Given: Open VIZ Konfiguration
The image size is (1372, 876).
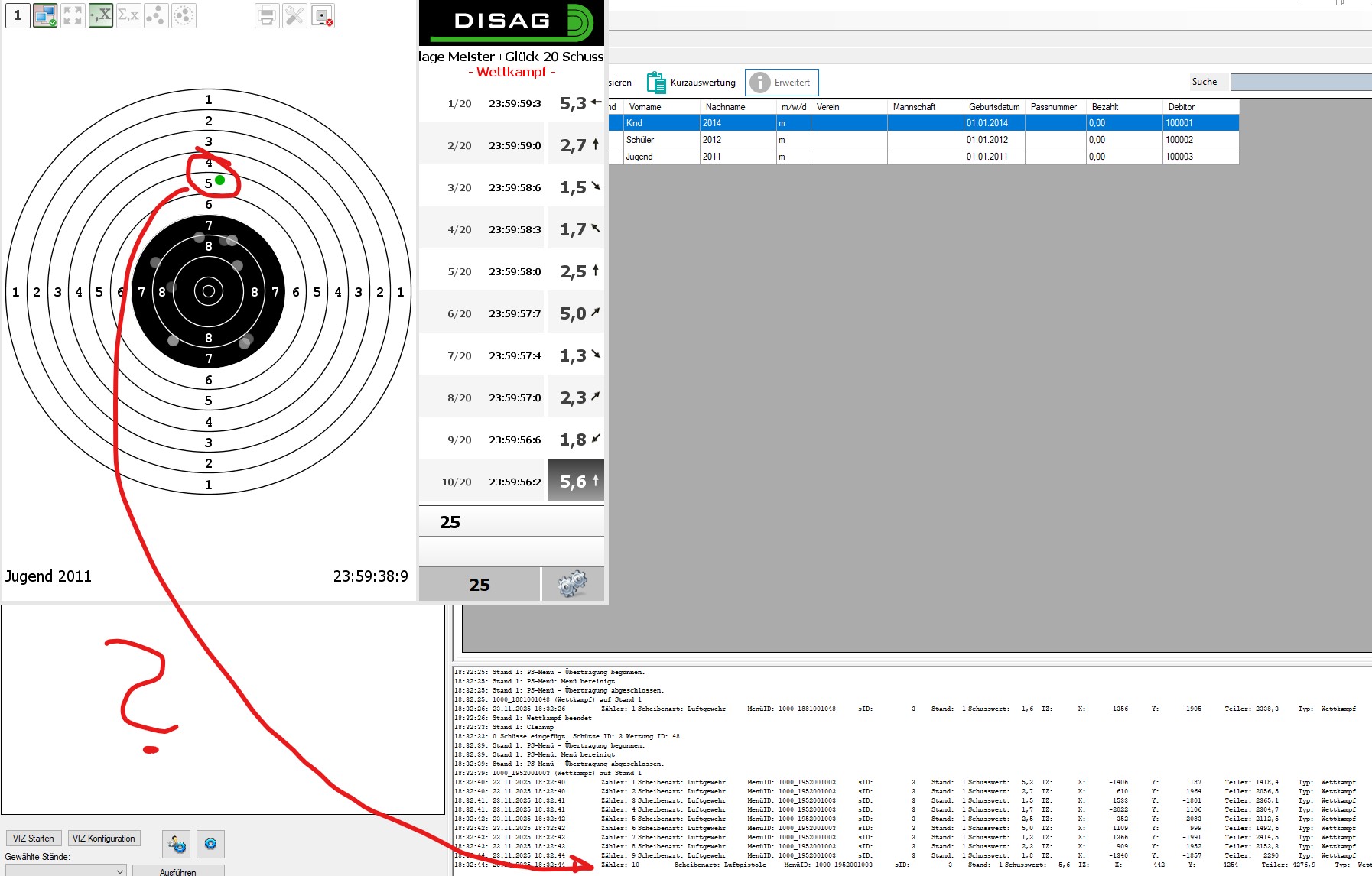Looking at the screenshot, I should coord(104,839).
